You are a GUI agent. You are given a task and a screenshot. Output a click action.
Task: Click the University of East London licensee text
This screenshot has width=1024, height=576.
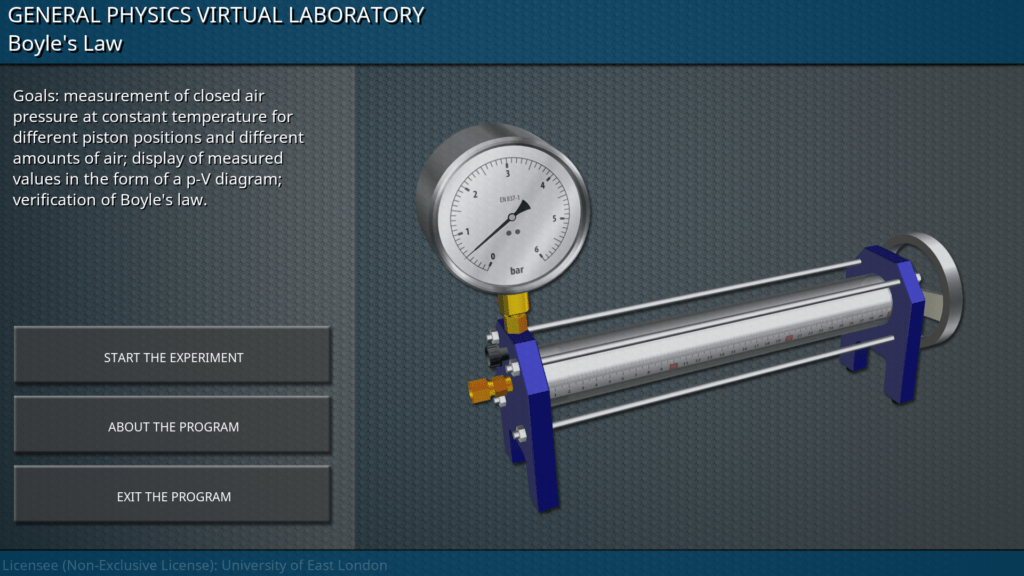click(x=195, y=565)
